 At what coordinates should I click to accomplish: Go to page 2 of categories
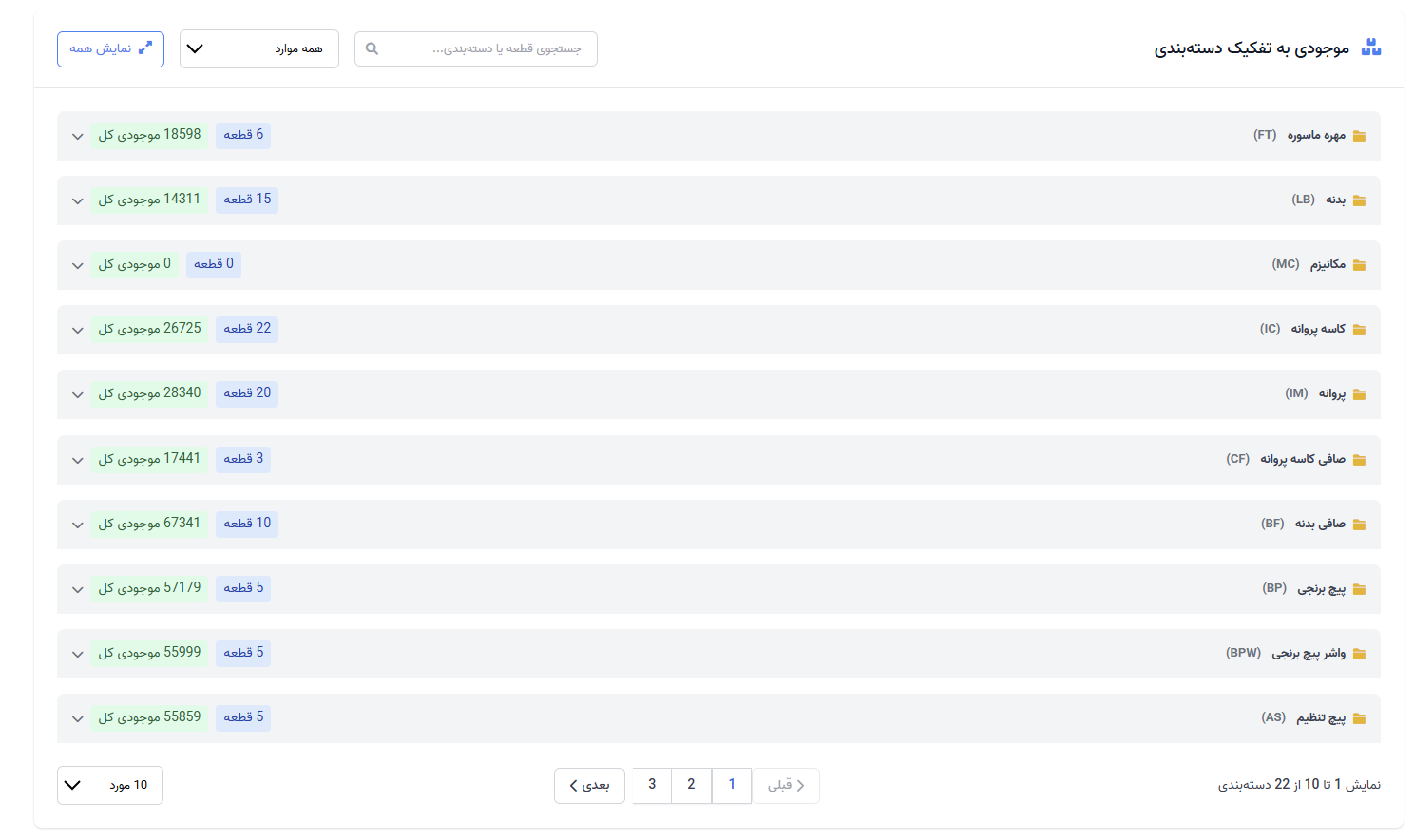691,785
